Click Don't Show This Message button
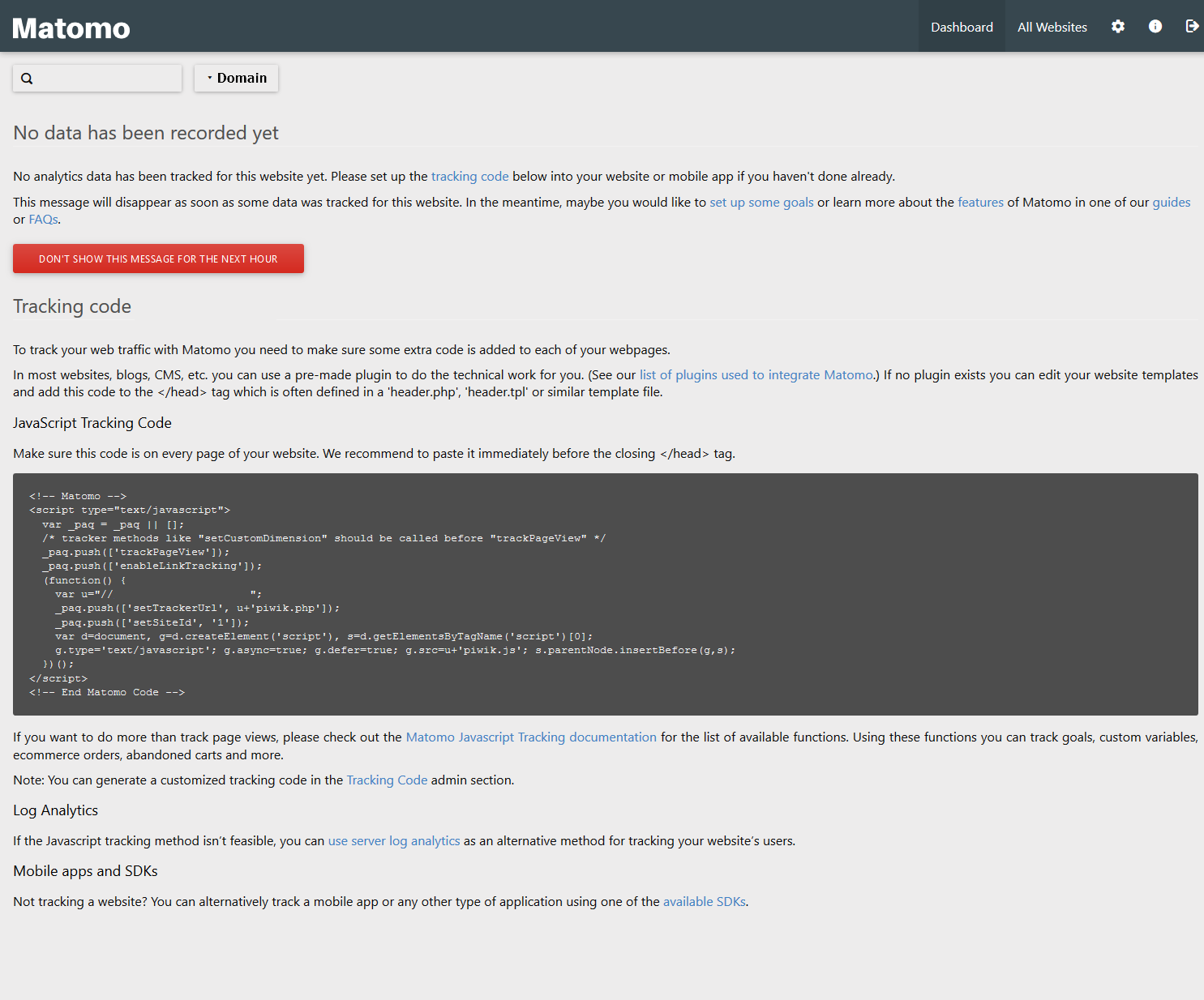Screen dimensions: 1204x1000 coord(158,259)
